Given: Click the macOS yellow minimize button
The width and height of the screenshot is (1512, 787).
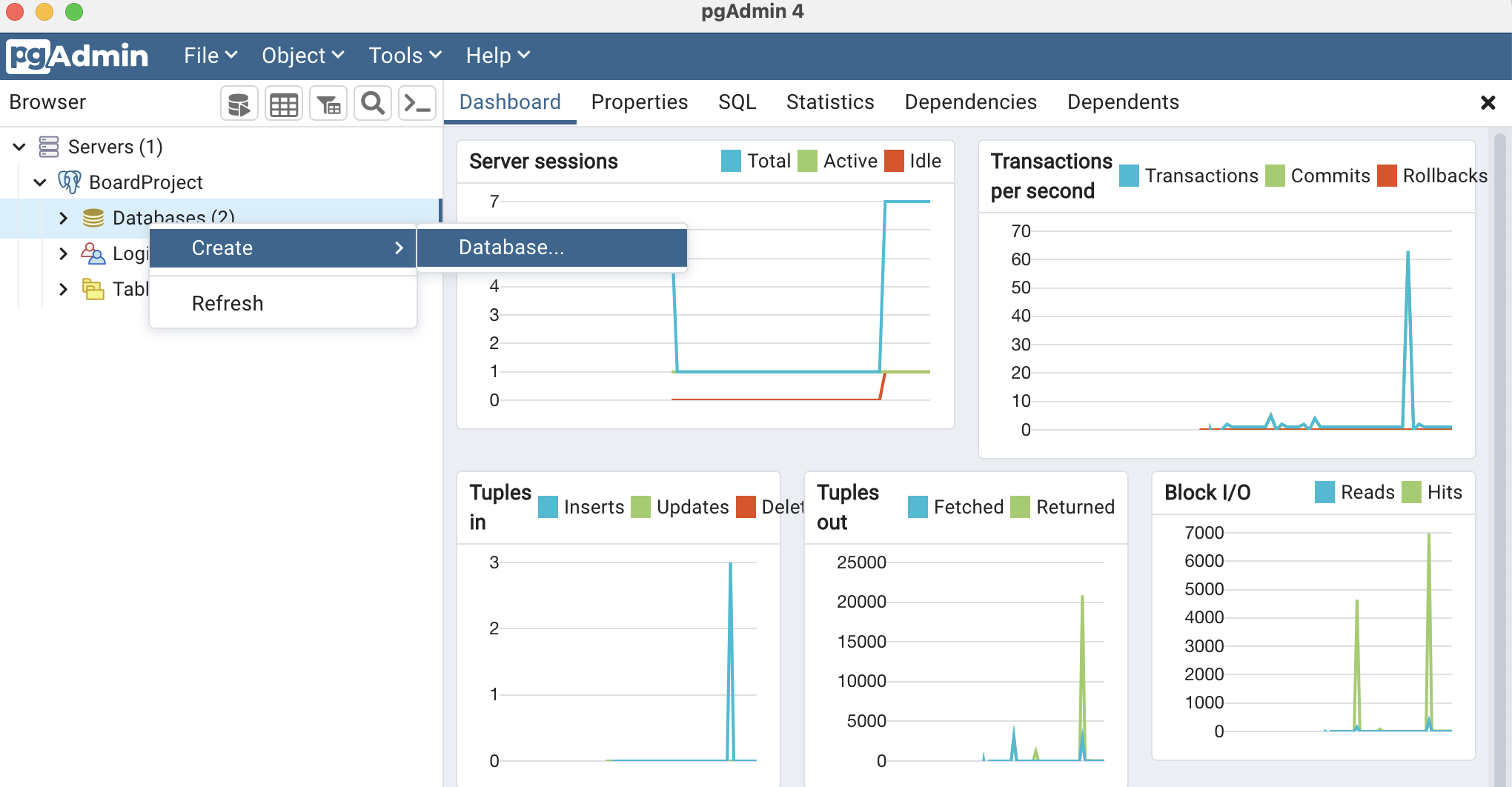Looking at the screenshot, I should [x=44, y=11].
